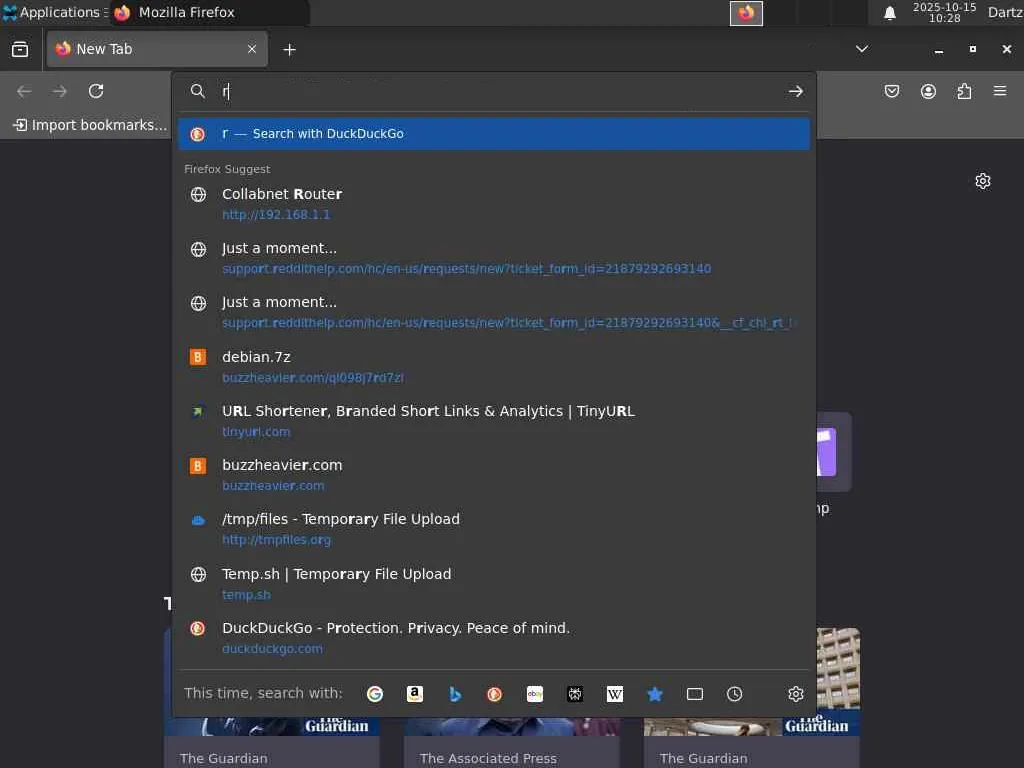Click inside the address bar text field

coord(500,91)
